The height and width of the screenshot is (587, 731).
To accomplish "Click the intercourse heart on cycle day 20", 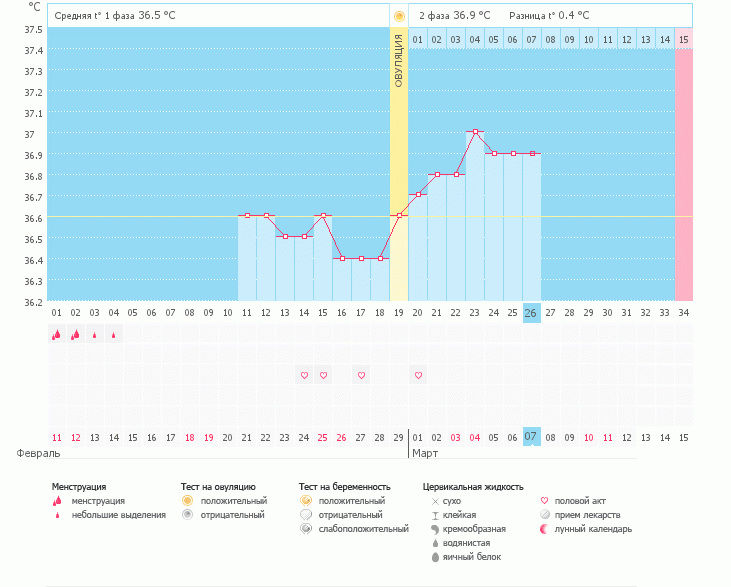I will 419,375.
